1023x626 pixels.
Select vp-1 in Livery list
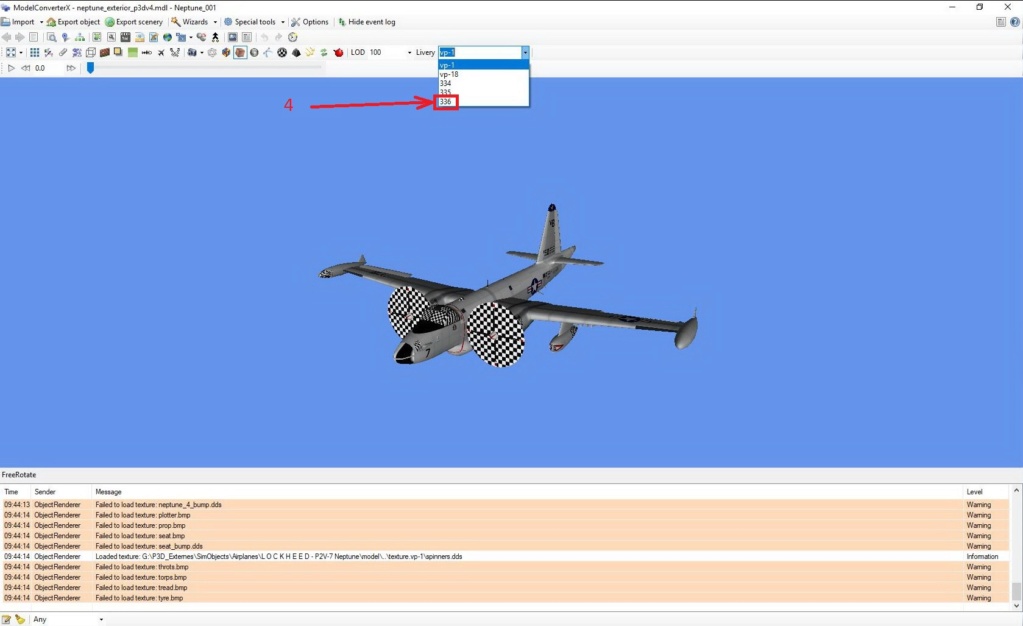pyautogui.click(x=483, y=65)
